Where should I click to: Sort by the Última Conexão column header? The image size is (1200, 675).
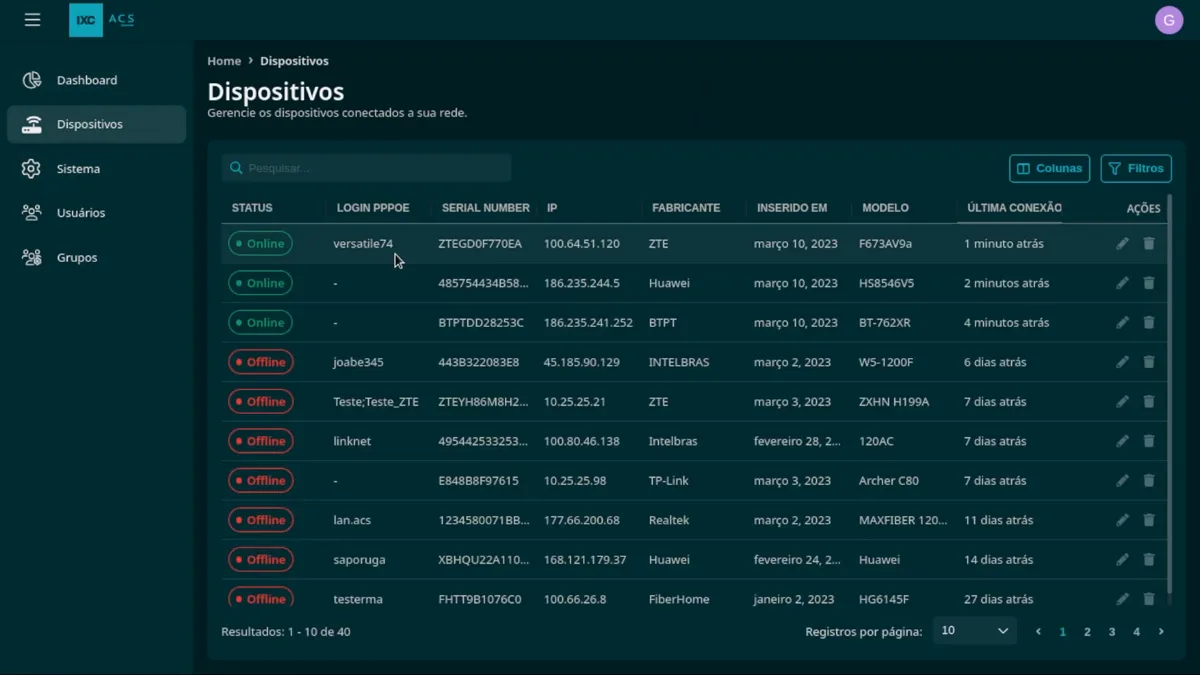coord(1014,208)
